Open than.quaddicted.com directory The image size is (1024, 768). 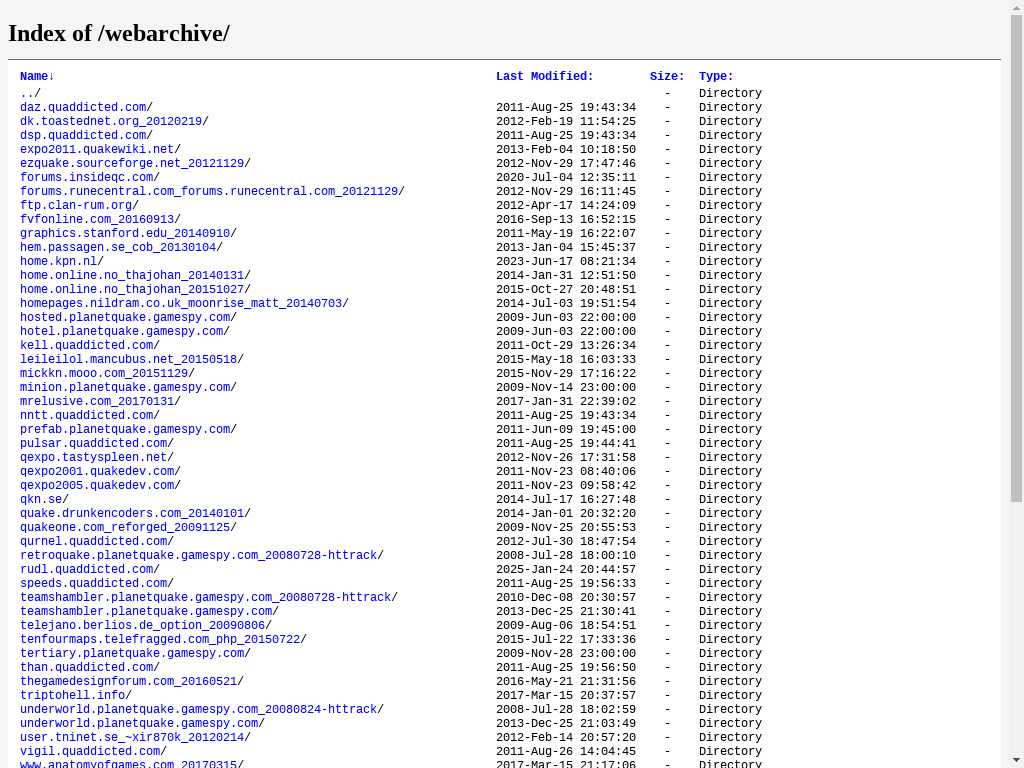(87, 669)
